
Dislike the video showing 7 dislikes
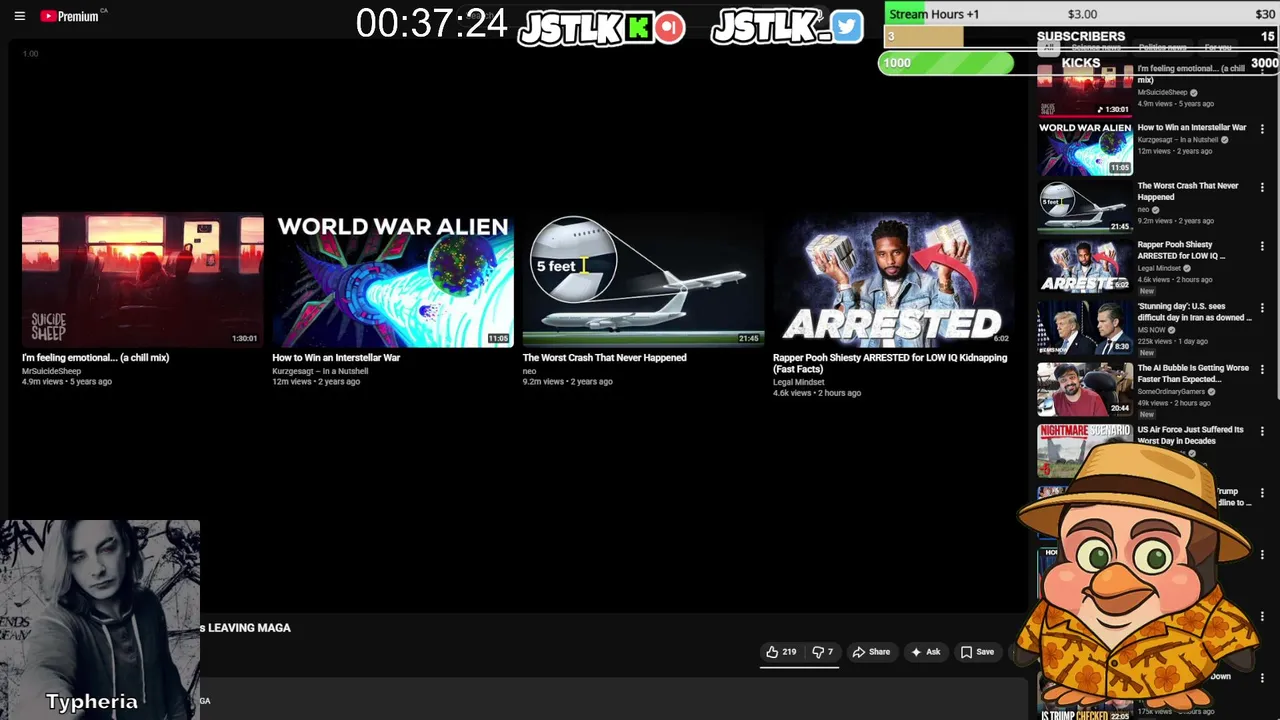pos(822,652)
